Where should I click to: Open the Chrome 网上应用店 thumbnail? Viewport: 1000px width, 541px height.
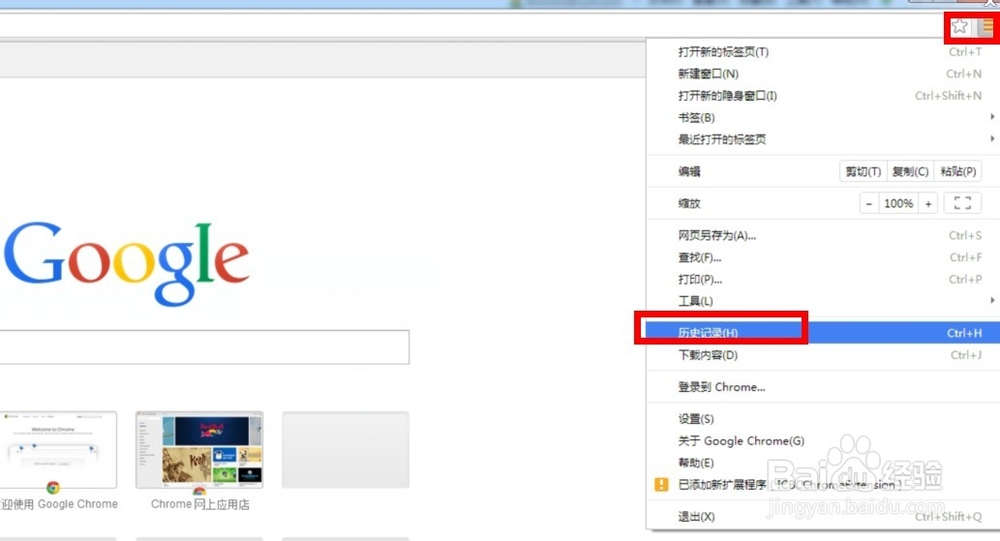pyautogui.click(x=200, y=450)
